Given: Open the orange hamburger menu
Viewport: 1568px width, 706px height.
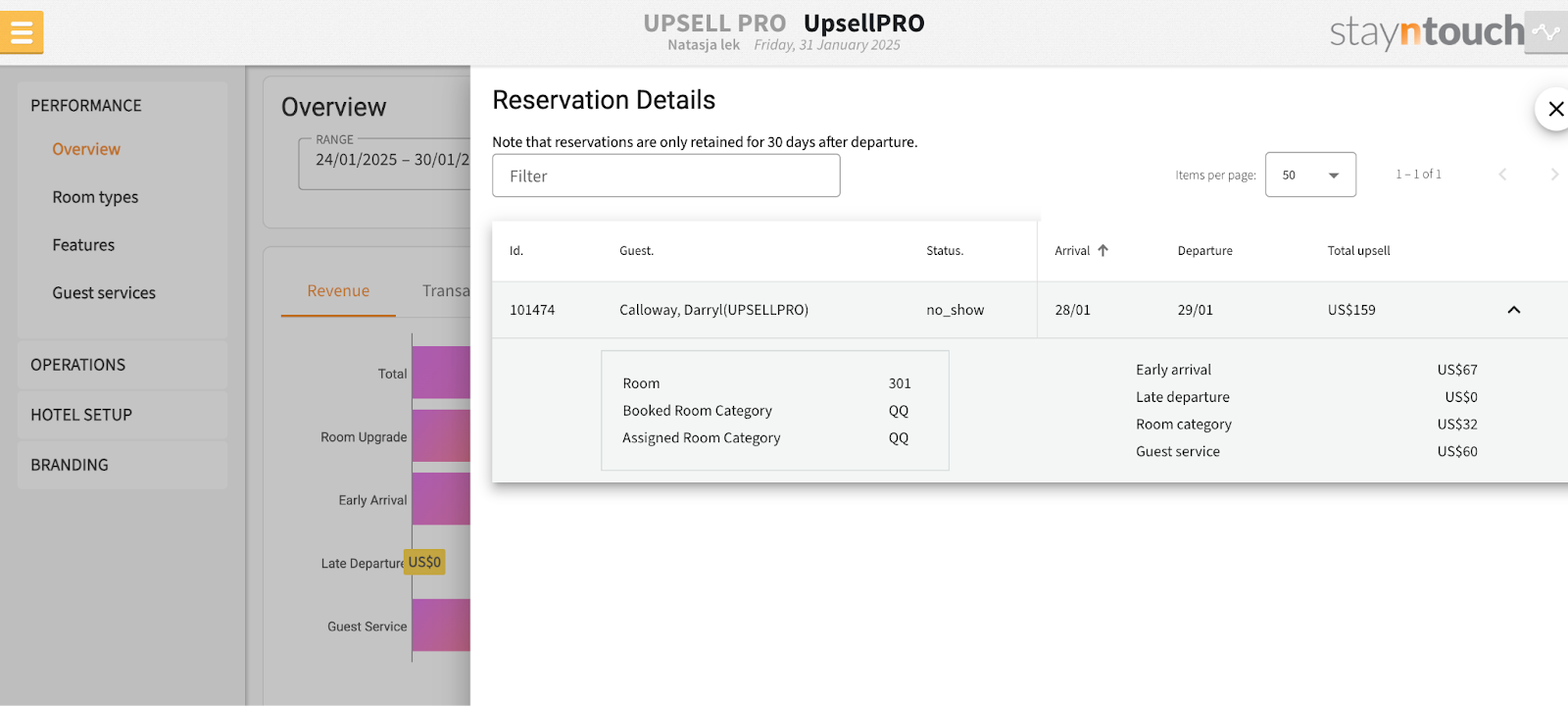Looking at the screenshot, I should [22, 32].
